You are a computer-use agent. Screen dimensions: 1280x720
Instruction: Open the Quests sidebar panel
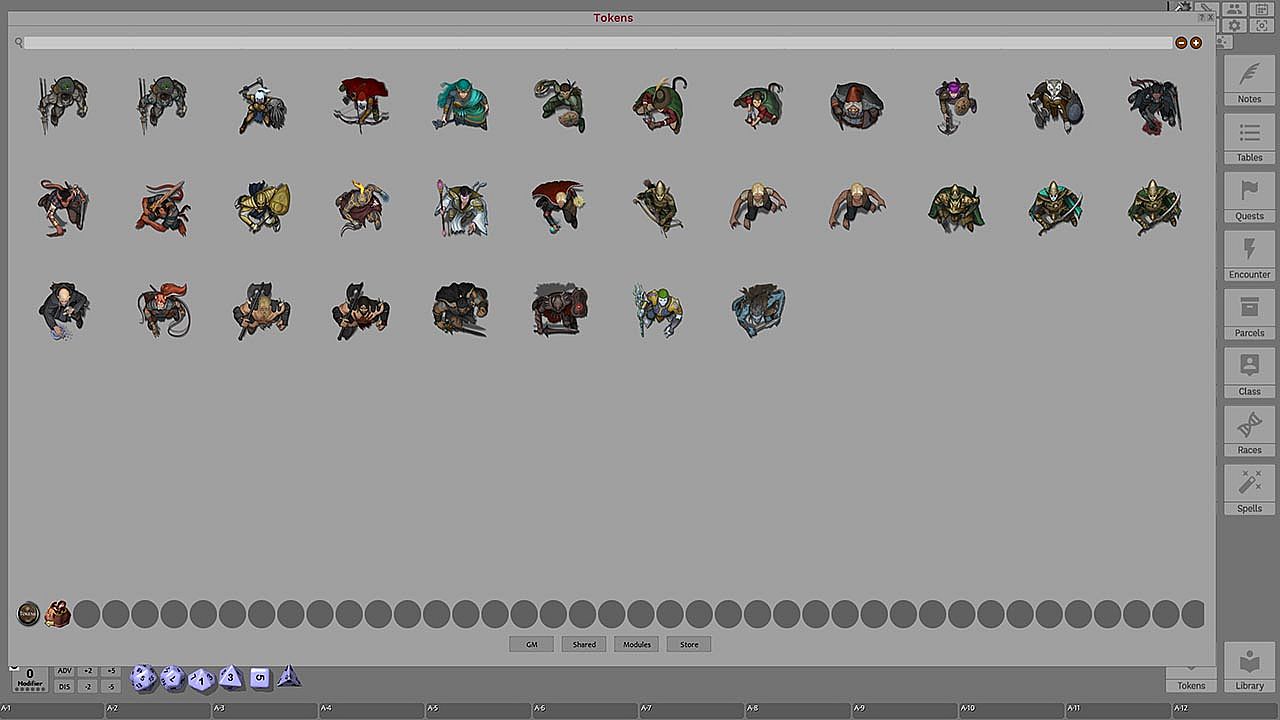(1249, 197)
